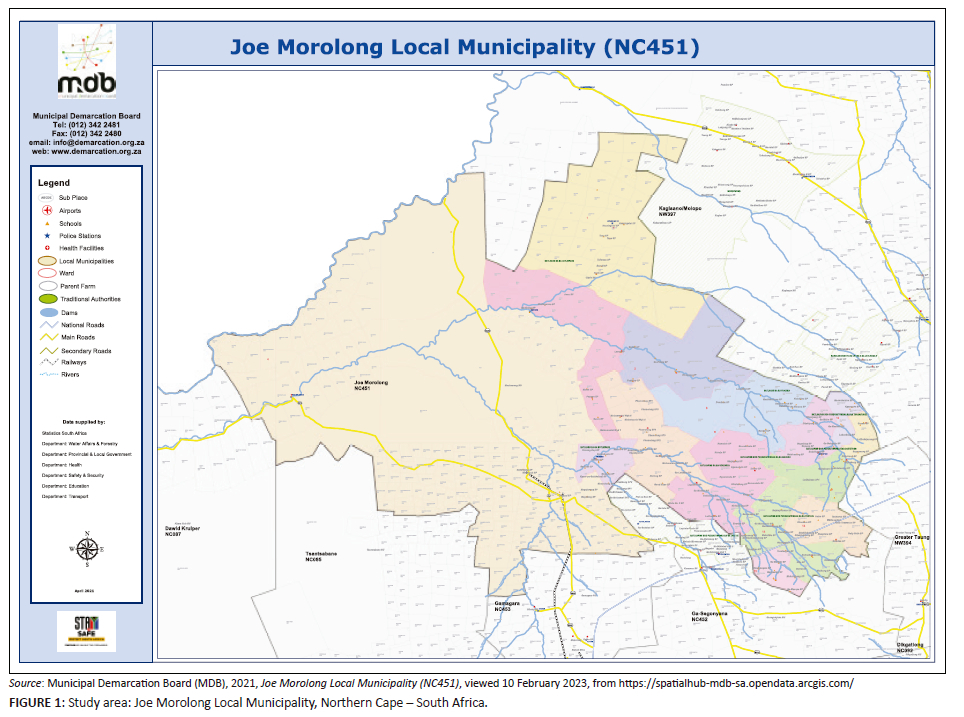Screen dimensions: 964x717
Task: Click the MDB logo at top left
Action: coord(86,62)
